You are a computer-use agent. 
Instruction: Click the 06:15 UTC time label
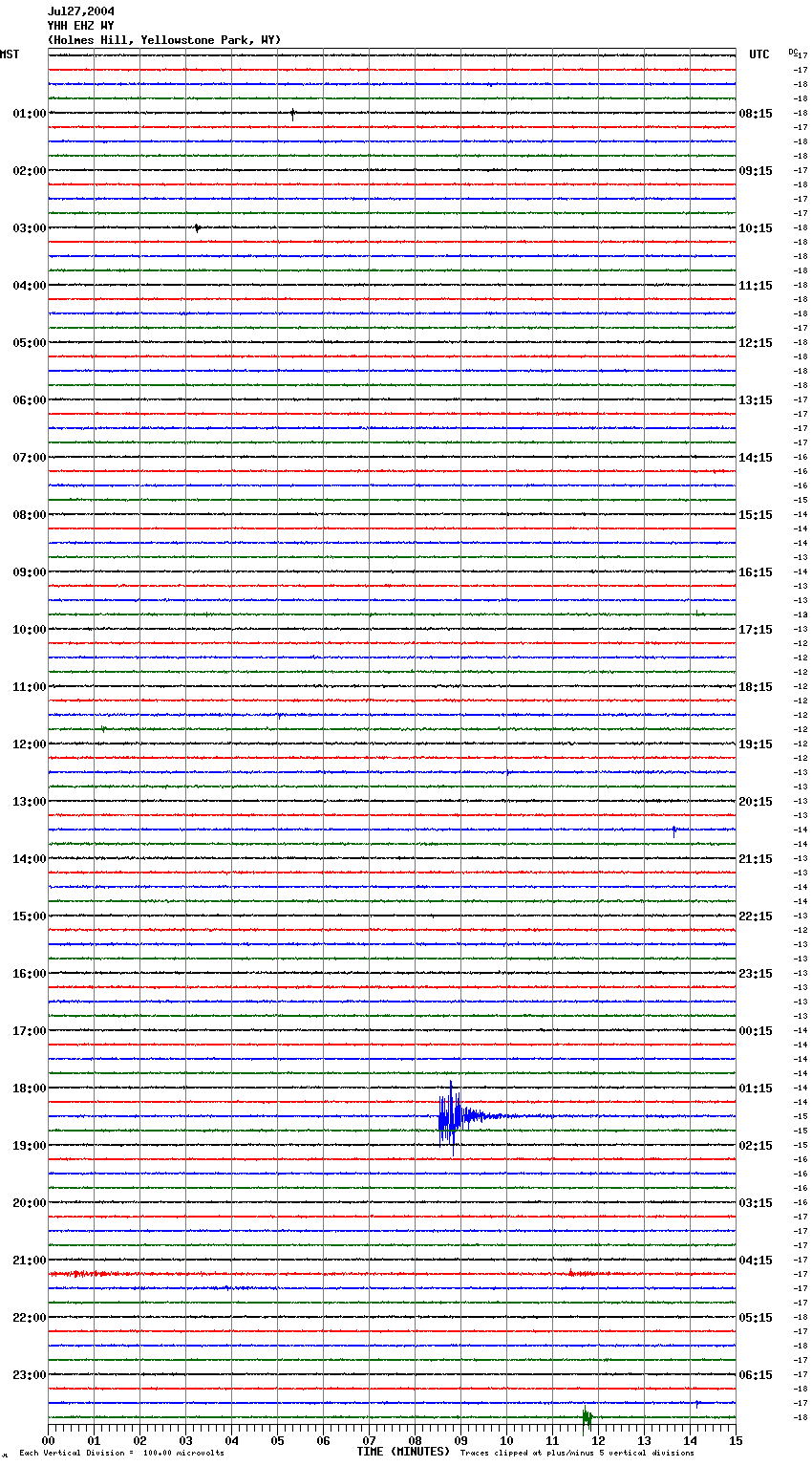pos(756,1375)
